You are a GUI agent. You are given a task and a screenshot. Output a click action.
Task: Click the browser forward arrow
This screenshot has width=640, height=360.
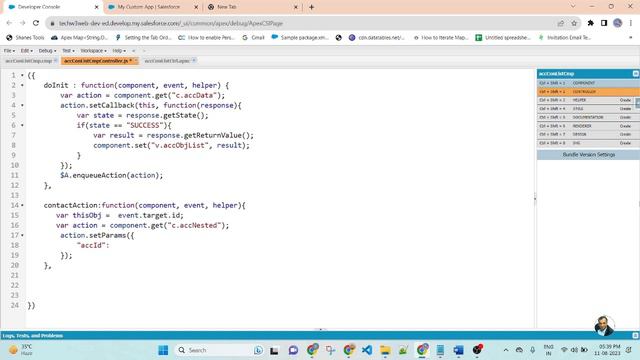(22, 23)
